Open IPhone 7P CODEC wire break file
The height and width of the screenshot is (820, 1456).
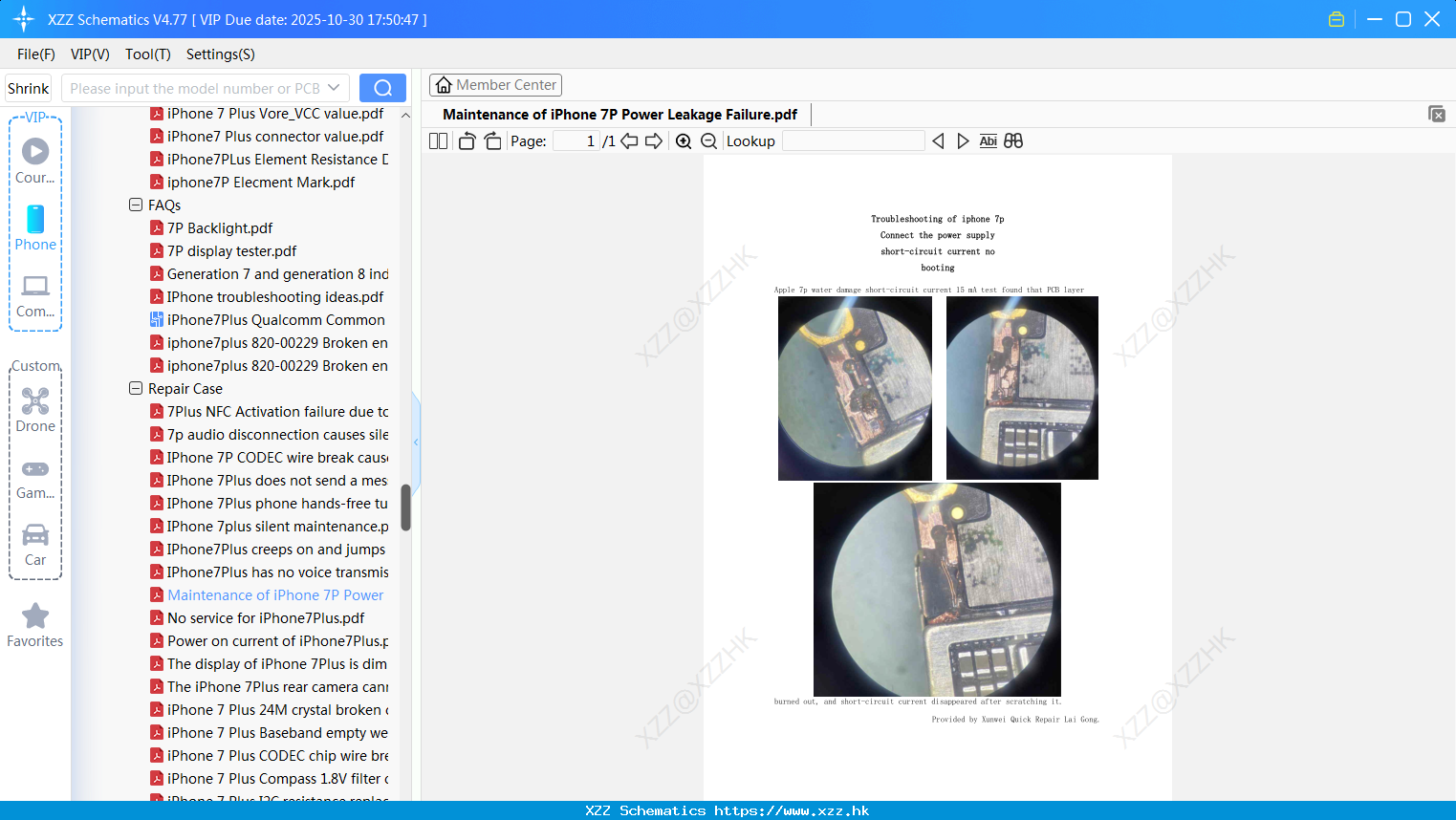[269, 458]
